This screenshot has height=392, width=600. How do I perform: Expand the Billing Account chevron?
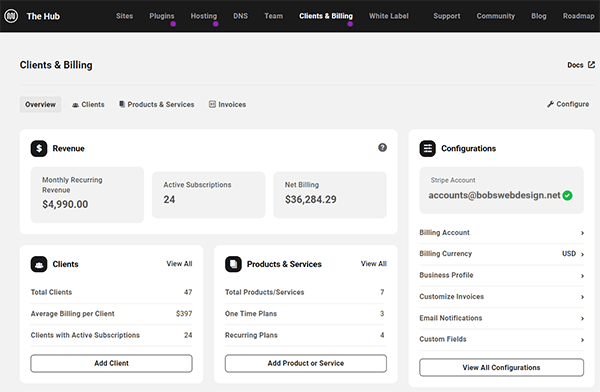point(582,233)
